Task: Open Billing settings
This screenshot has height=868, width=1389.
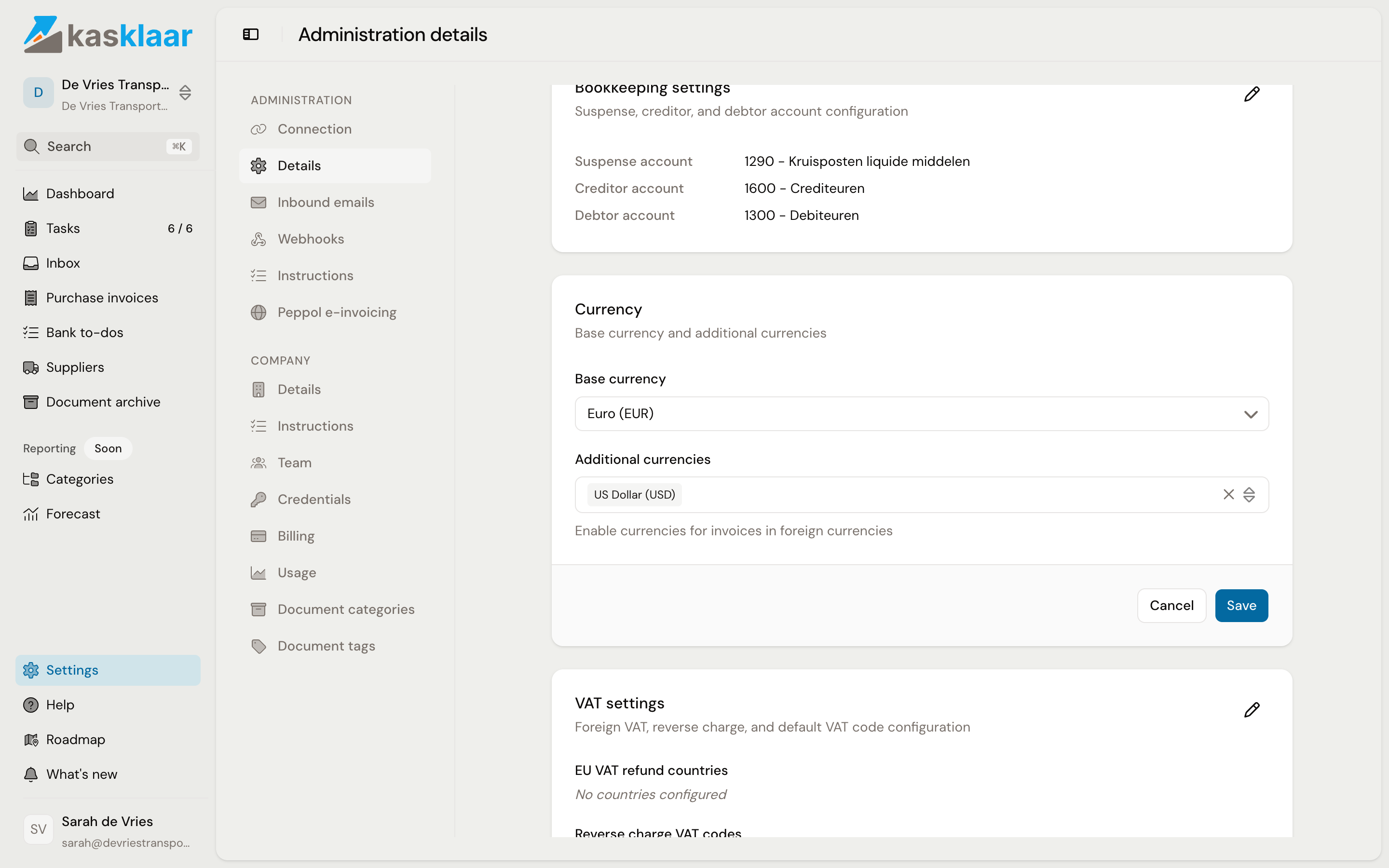Action: pos(335,536)
